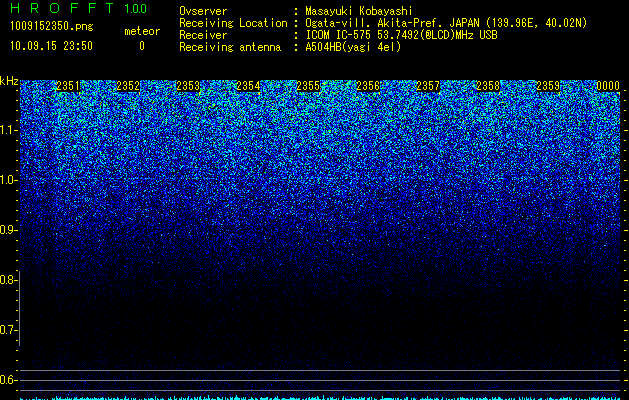Click the 0000 time marker

click(608, 86)
